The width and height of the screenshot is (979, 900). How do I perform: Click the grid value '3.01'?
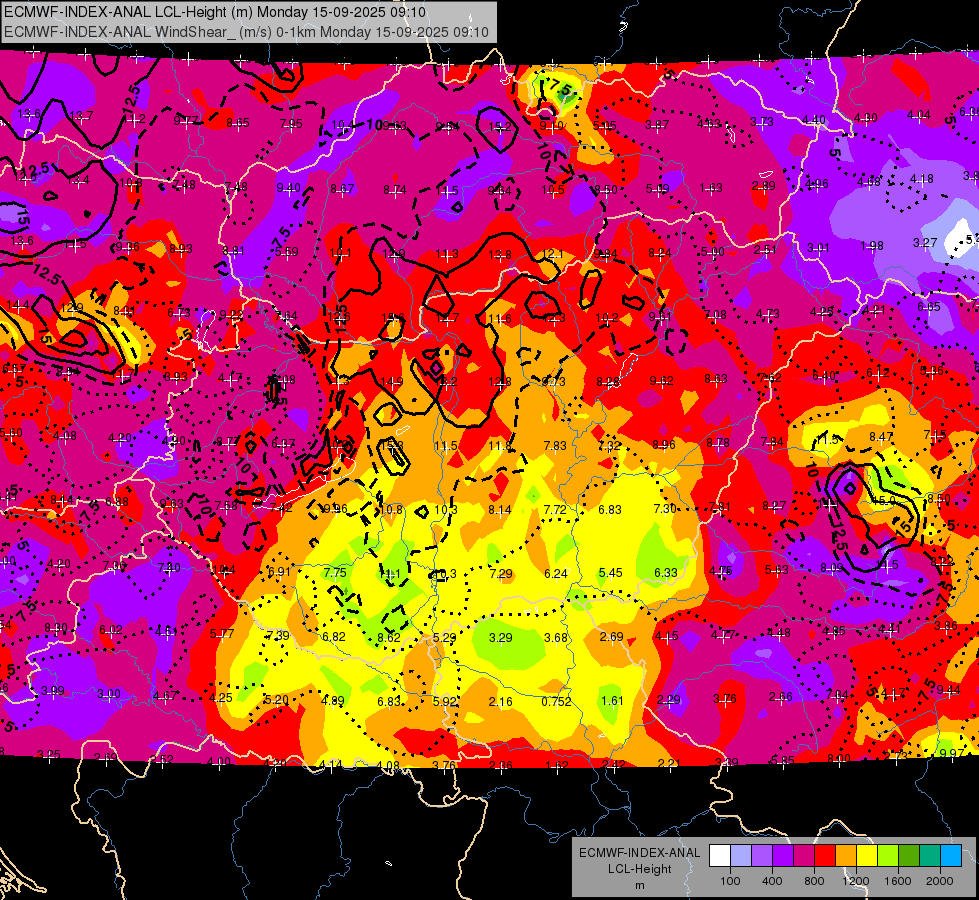pos(818,248)
